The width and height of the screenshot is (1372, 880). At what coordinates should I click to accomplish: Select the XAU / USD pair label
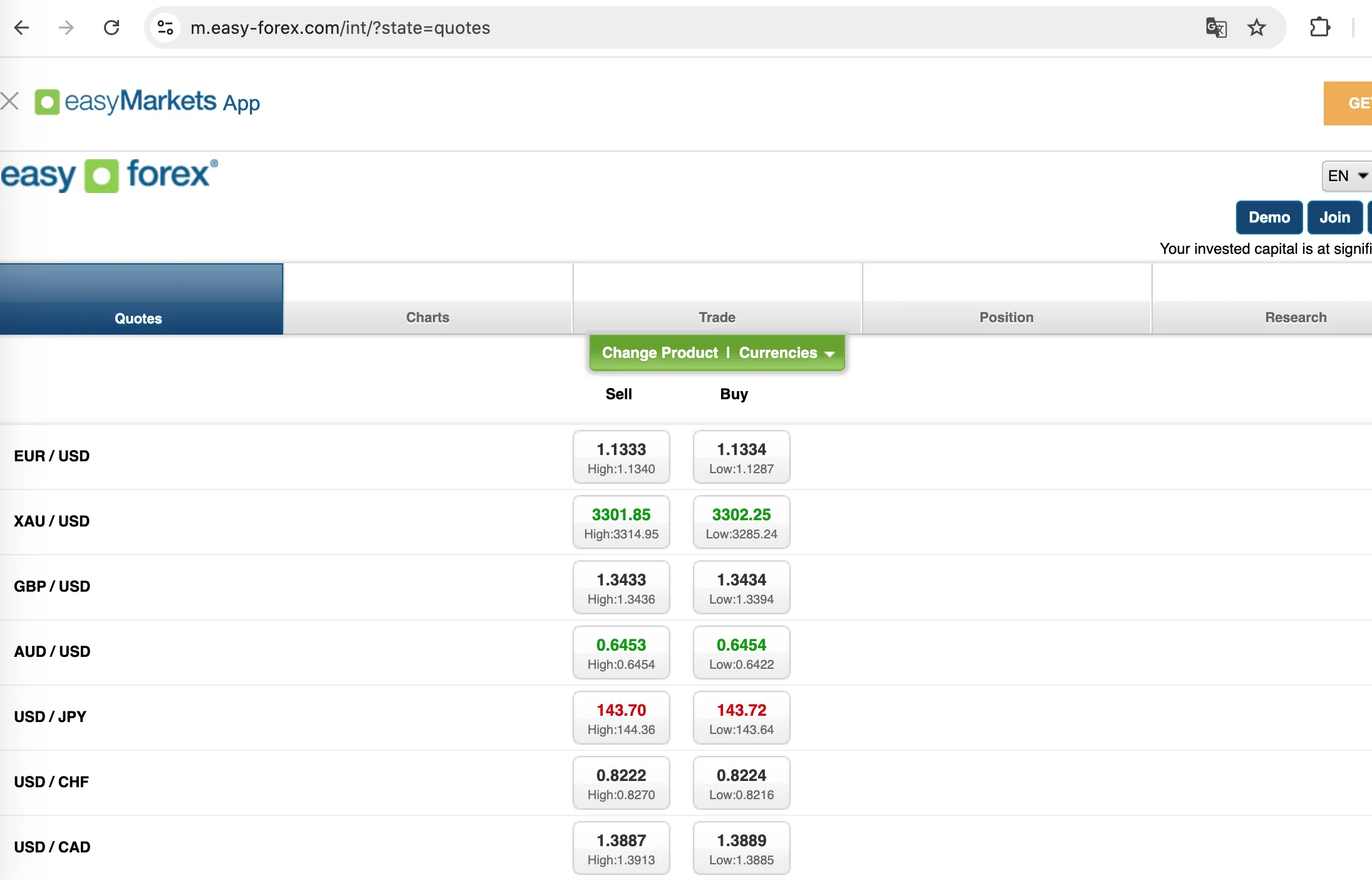pyautogui.click(x=52, y=521)
